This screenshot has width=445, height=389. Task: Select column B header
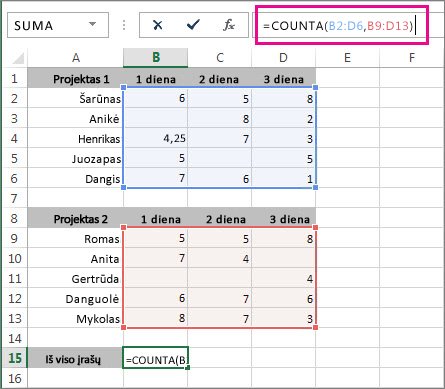tap(155, 58)
